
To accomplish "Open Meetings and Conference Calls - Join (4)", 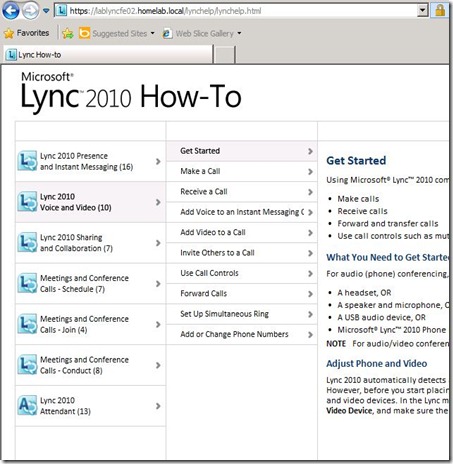I will click(91, 324).
